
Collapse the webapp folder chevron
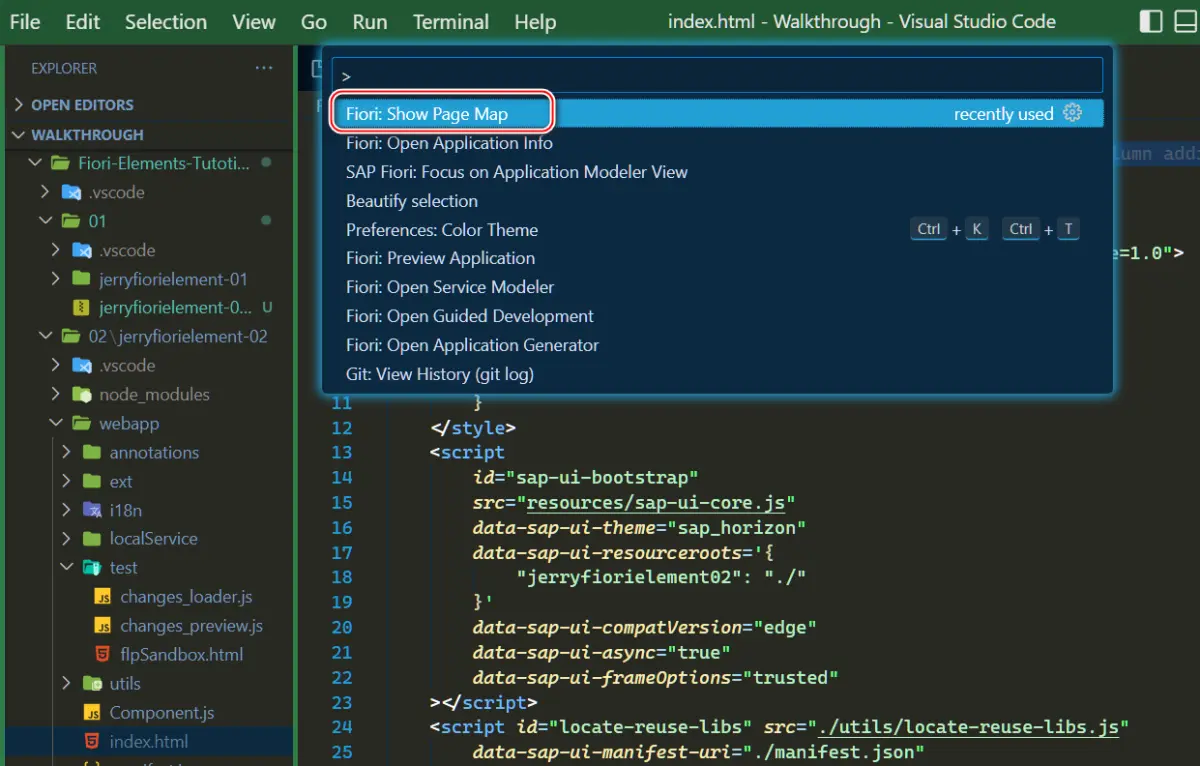56,423
